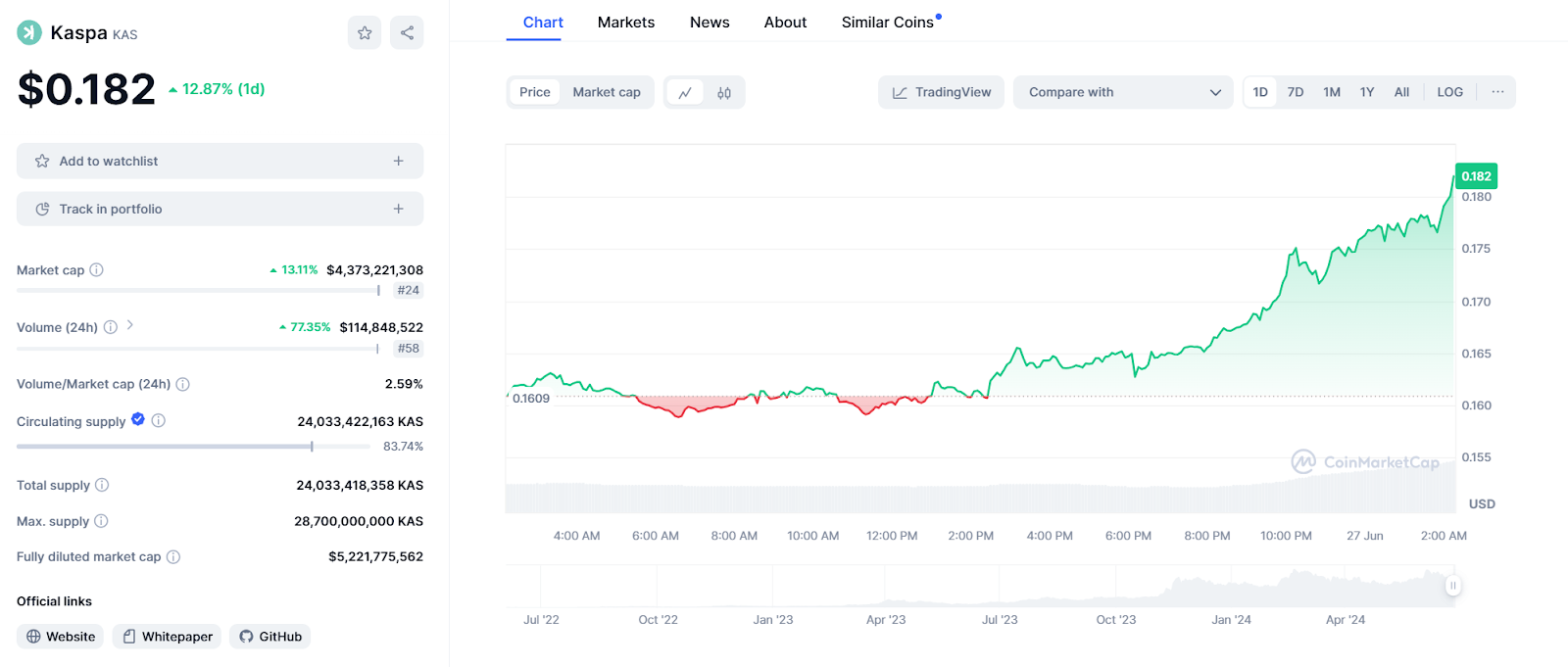Select the line chart view icon
This screenshot has height=667, width=1568.
click(685, 93)
